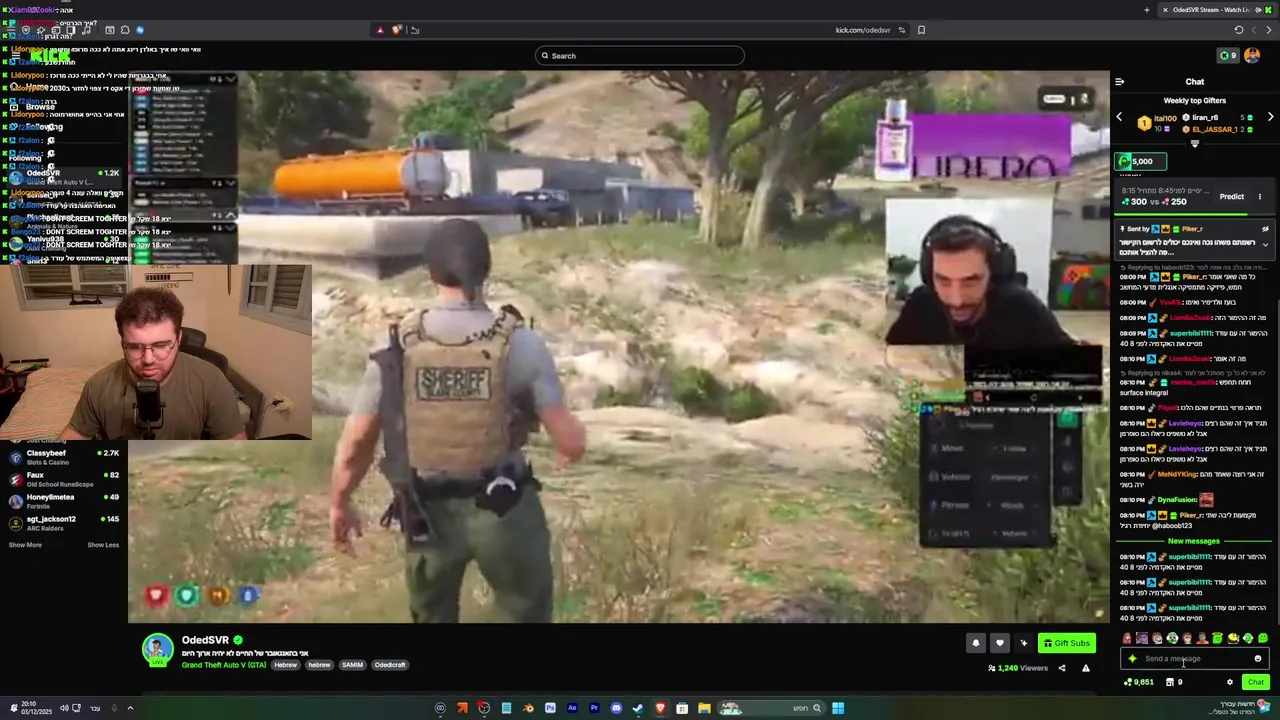Open Photoshop from the taskbar

point(550,708)
